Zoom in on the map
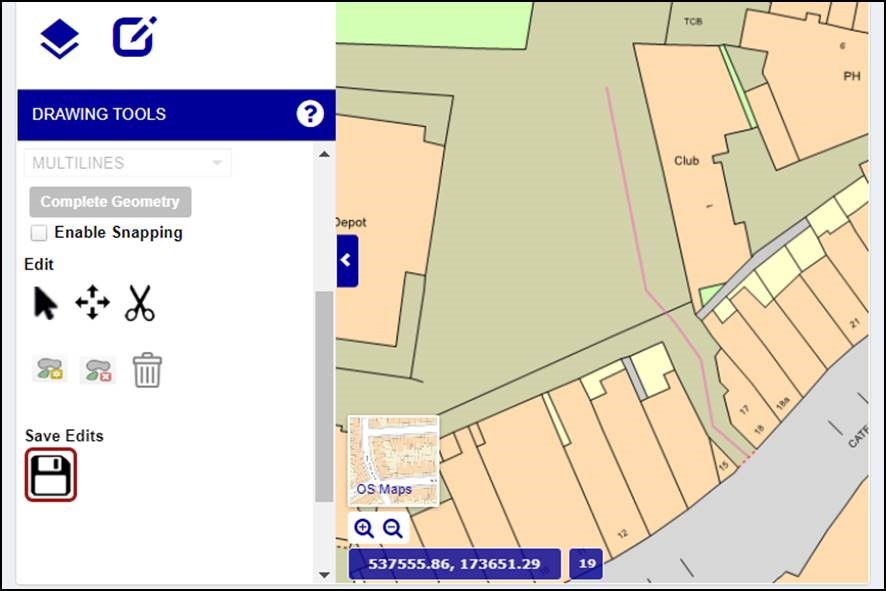 364,528
